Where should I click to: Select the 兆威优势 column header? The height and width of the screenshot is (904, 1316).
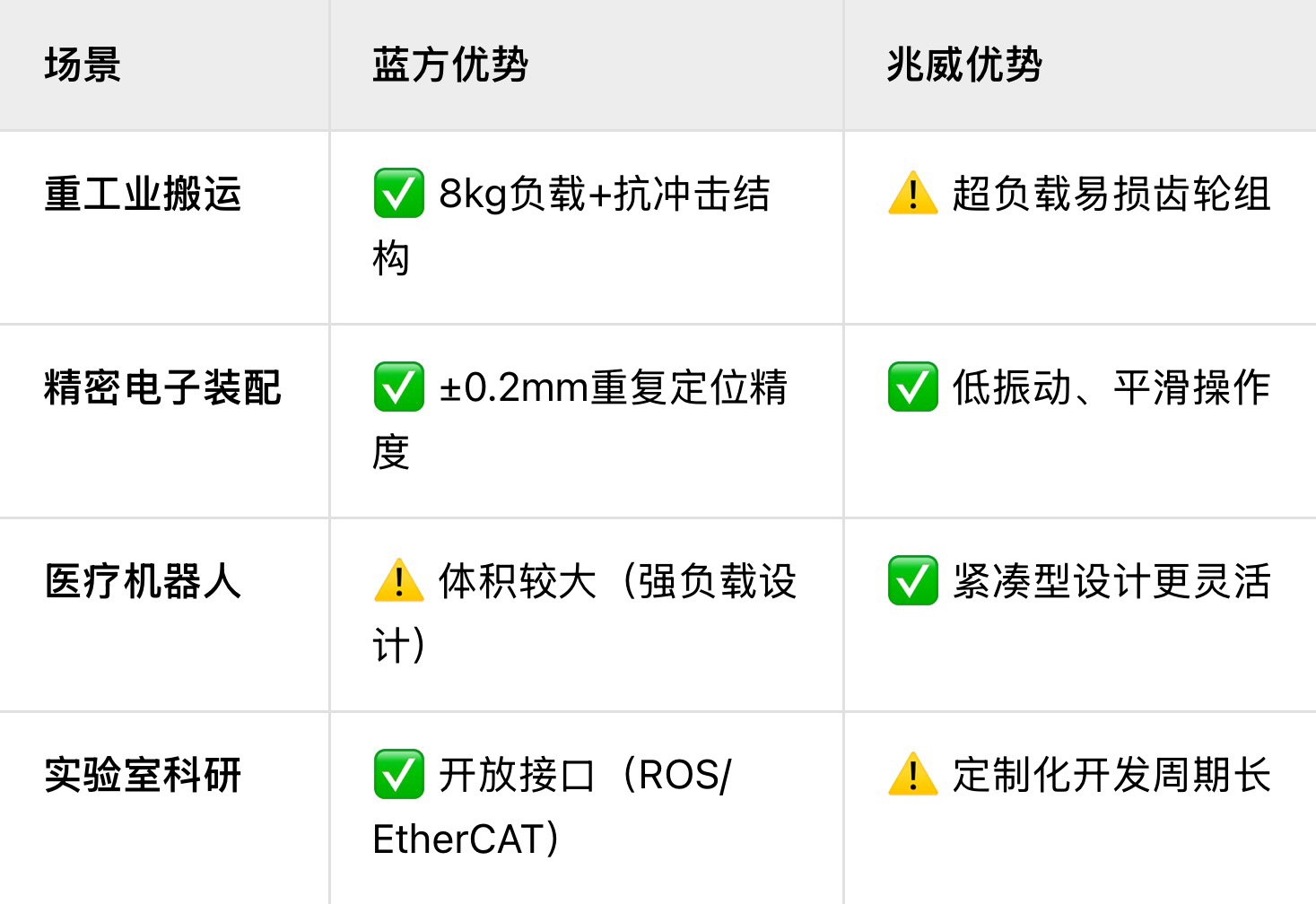tap(964, 65)
